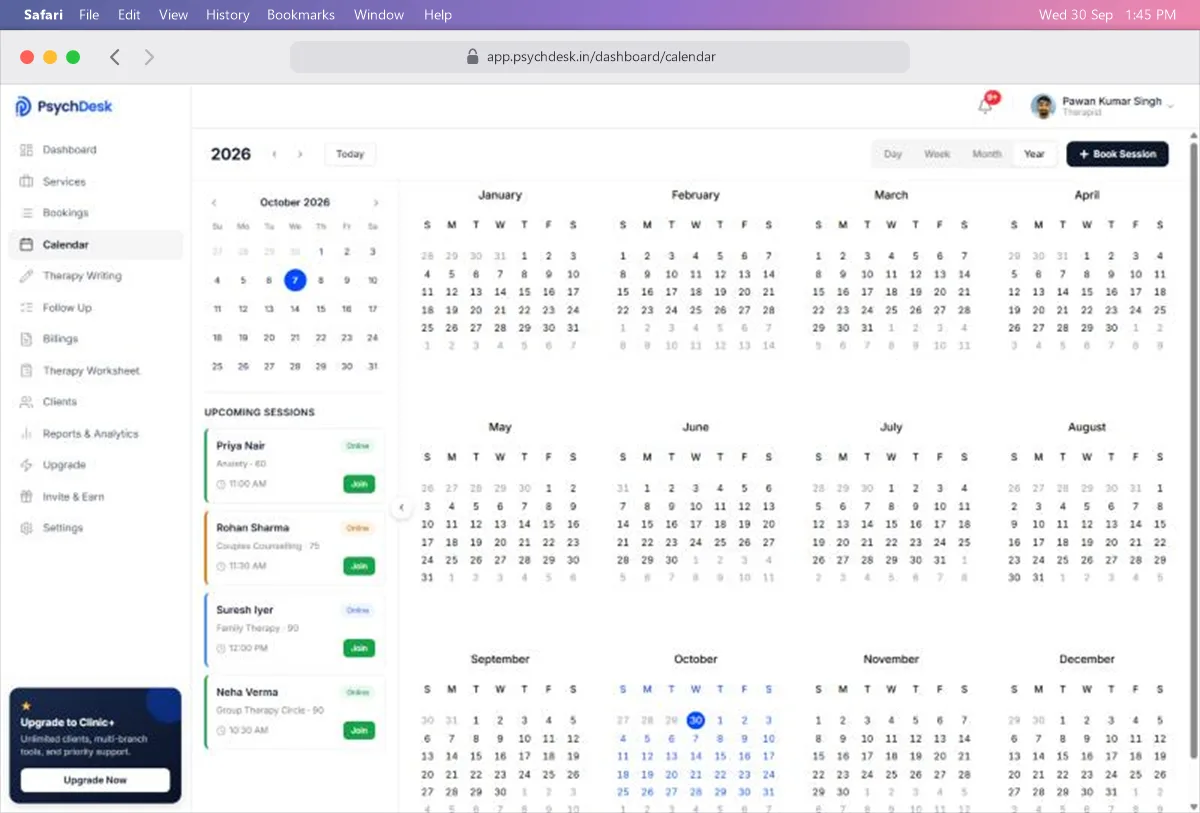Click the Bookings list icon
Viewport: 1200px width, 813px height.
pos(26,213)
